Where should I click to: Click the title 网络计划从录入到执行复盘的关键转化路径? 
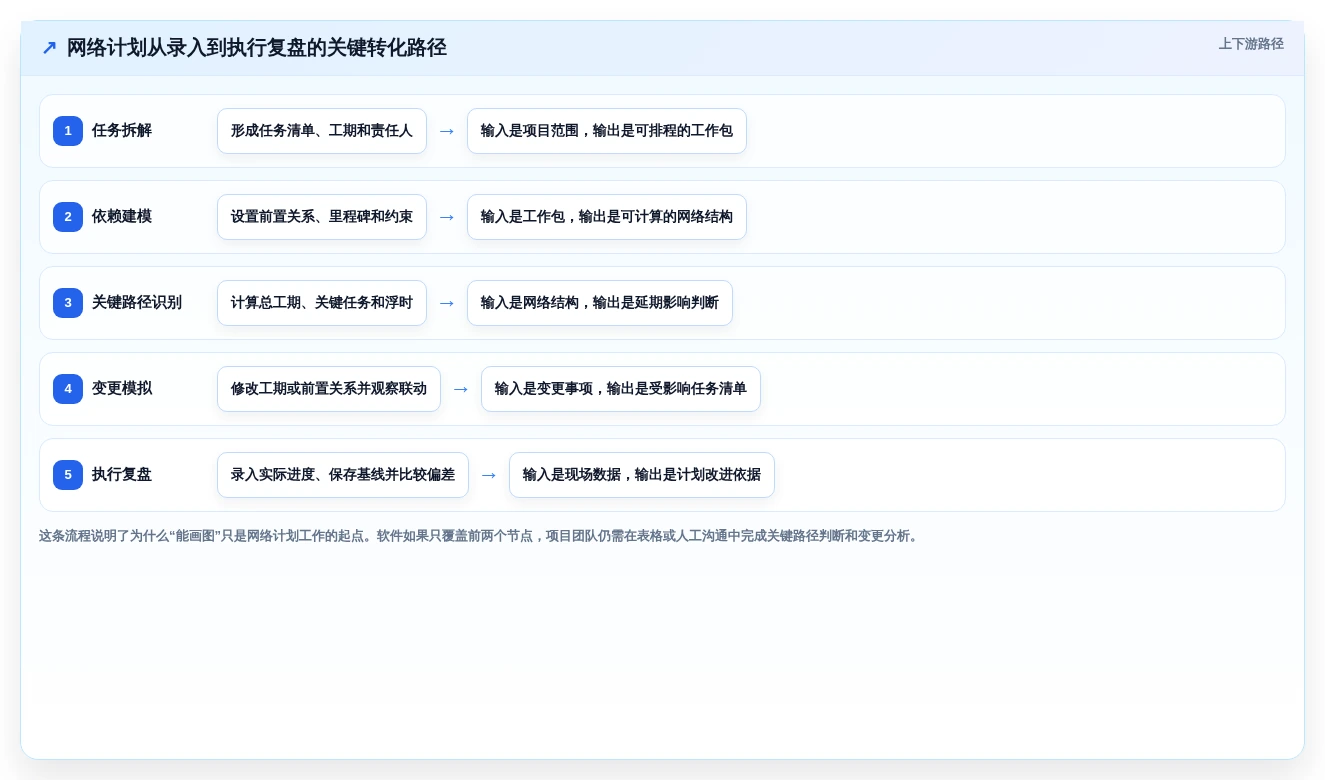pos(256,48)
